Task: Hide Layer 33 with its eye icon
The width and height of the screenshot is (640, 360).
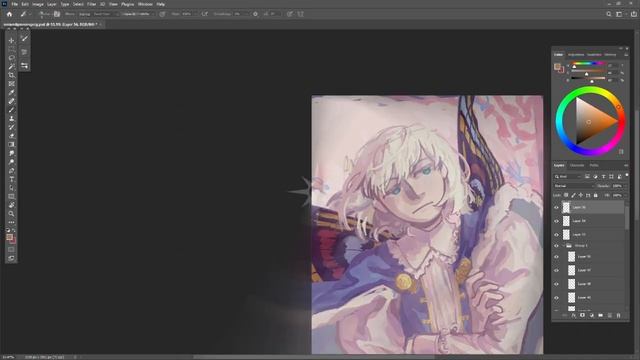Action: tap(556, 235)
